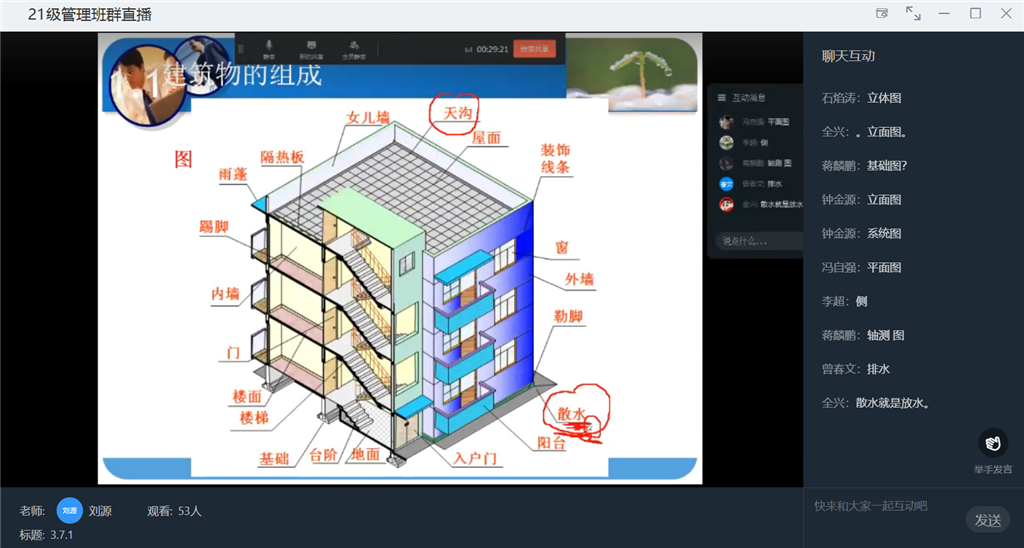This screenshot has width=1024, height=548.
Task: Click the 举手发言 label
Action: [x=993, y=469]
